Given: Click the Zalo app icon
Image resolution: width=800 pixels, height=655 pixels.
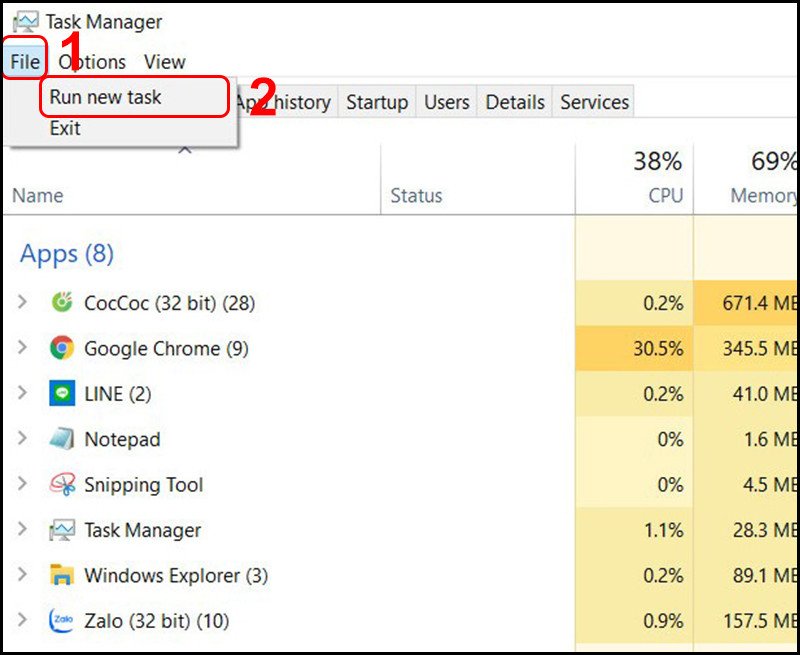Looking at the screenshot, I should pos(60,621).
